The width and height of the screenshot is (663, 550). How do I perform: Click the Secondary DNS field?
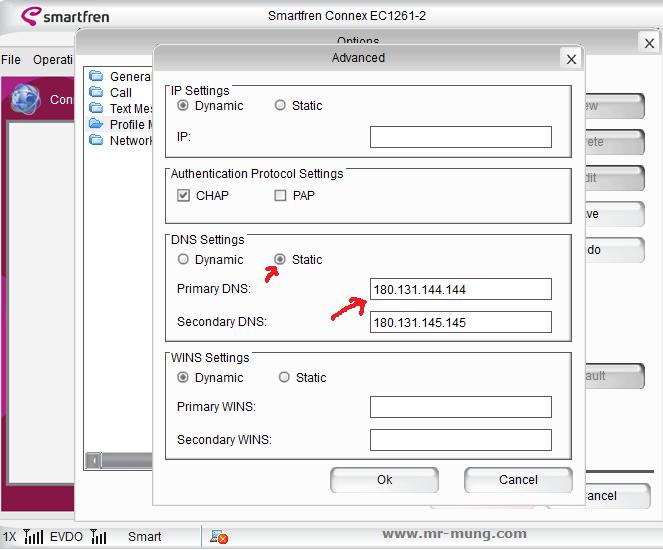(x=461, y=322)
